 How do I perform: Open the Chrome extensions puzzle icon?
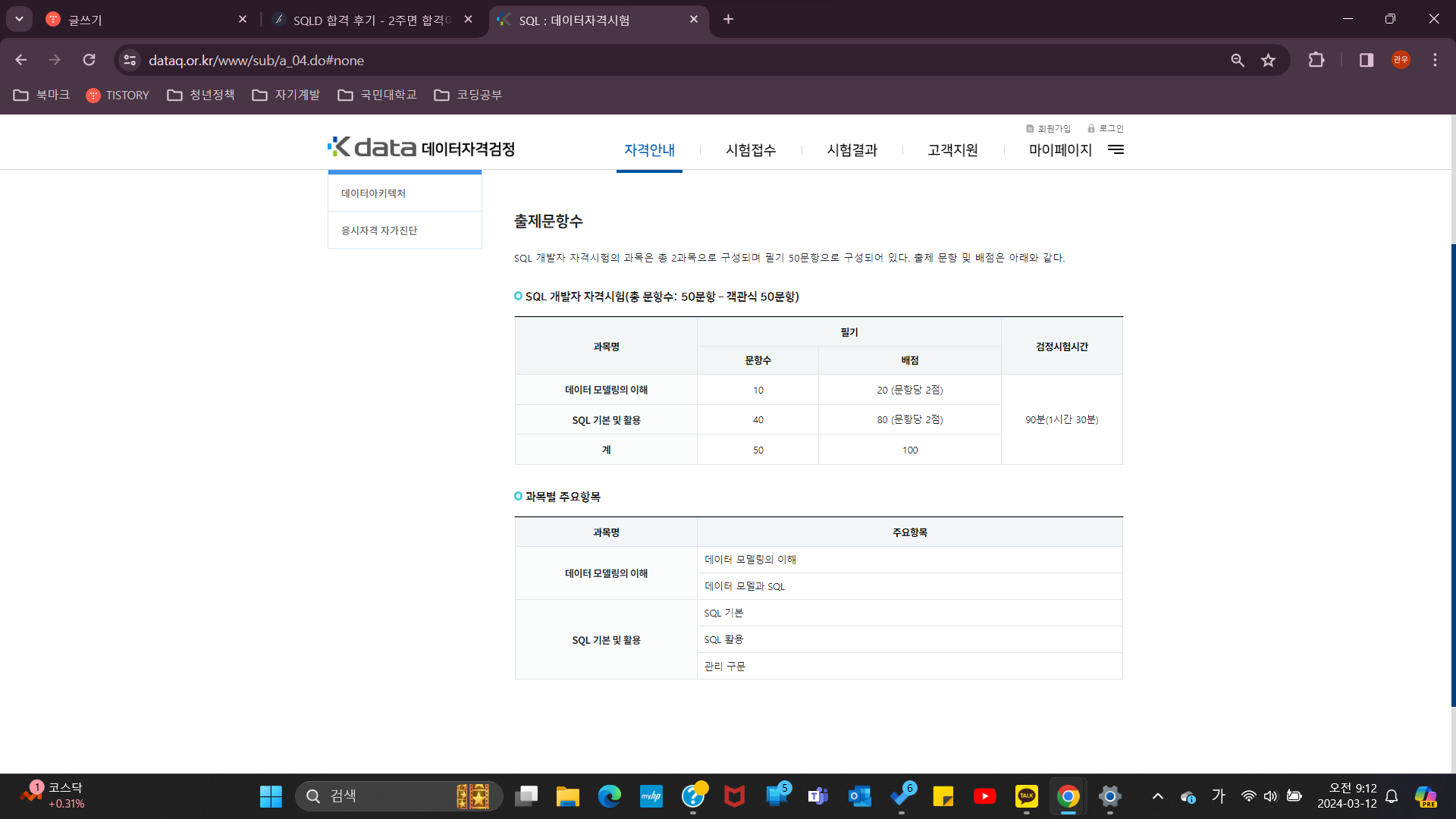[1316, 61]
